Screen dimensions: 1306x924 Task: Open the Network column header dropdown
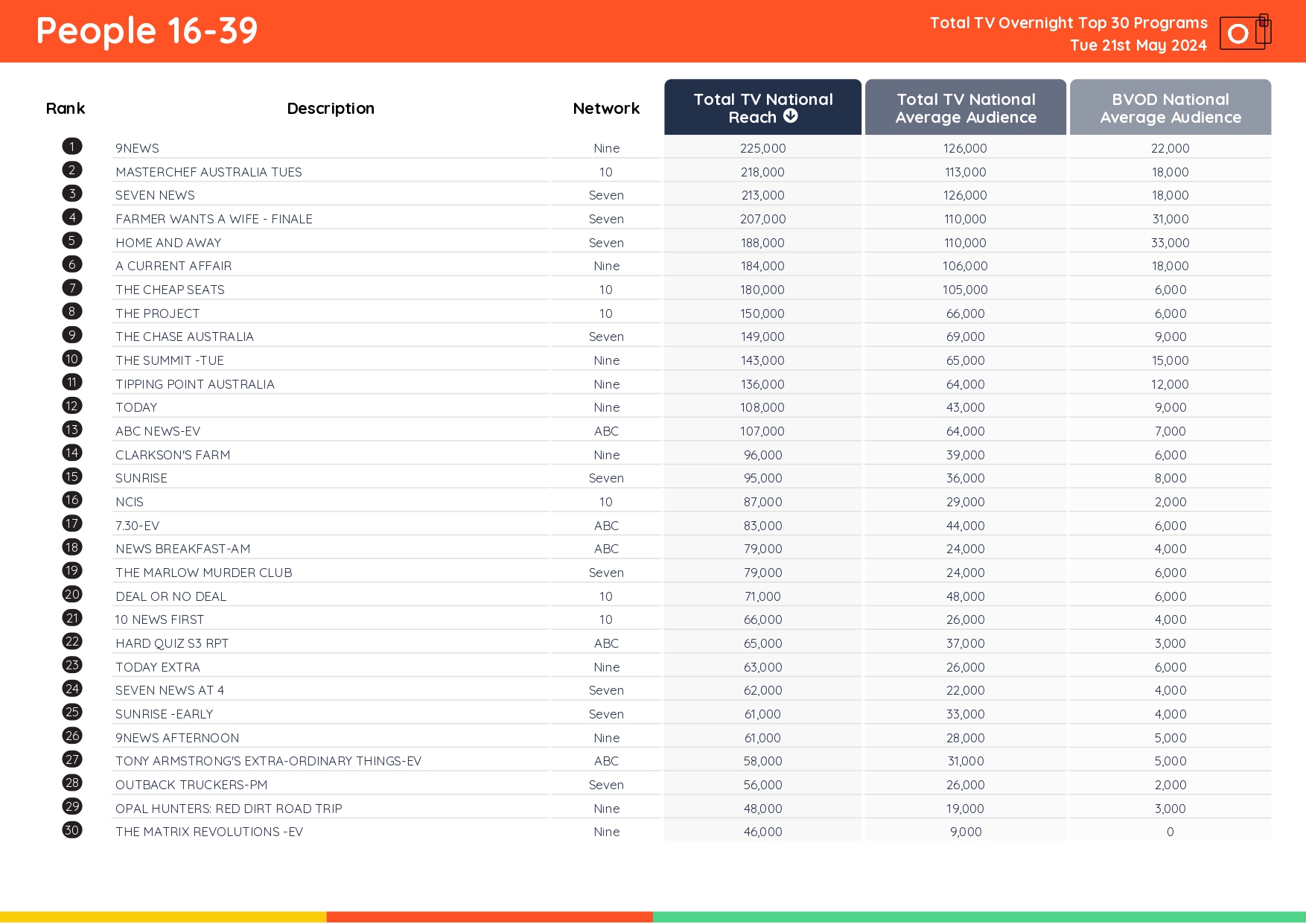coord(605,108)
